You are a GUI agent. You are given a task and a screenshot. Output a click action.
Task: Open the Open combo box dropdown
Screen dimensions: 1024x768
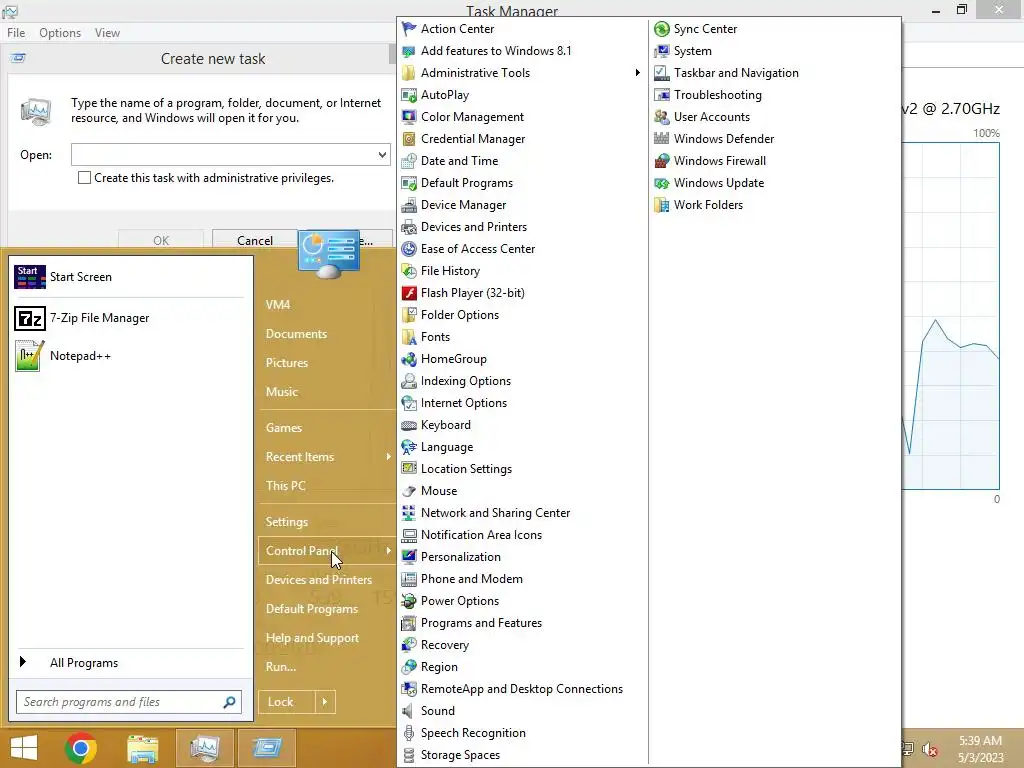(382, 155)
